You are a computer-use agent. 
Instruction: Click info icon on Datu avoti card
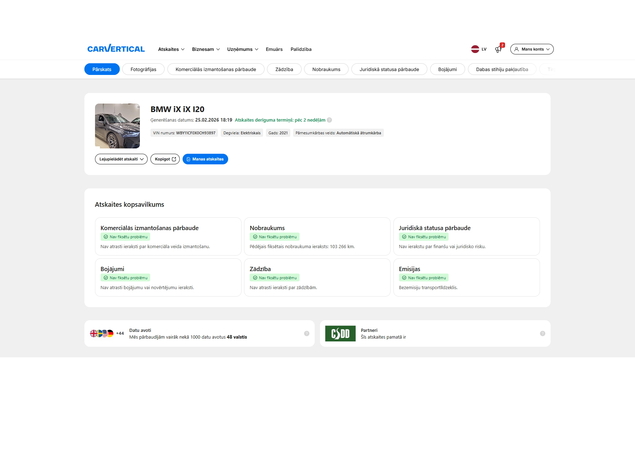point(307,334)
